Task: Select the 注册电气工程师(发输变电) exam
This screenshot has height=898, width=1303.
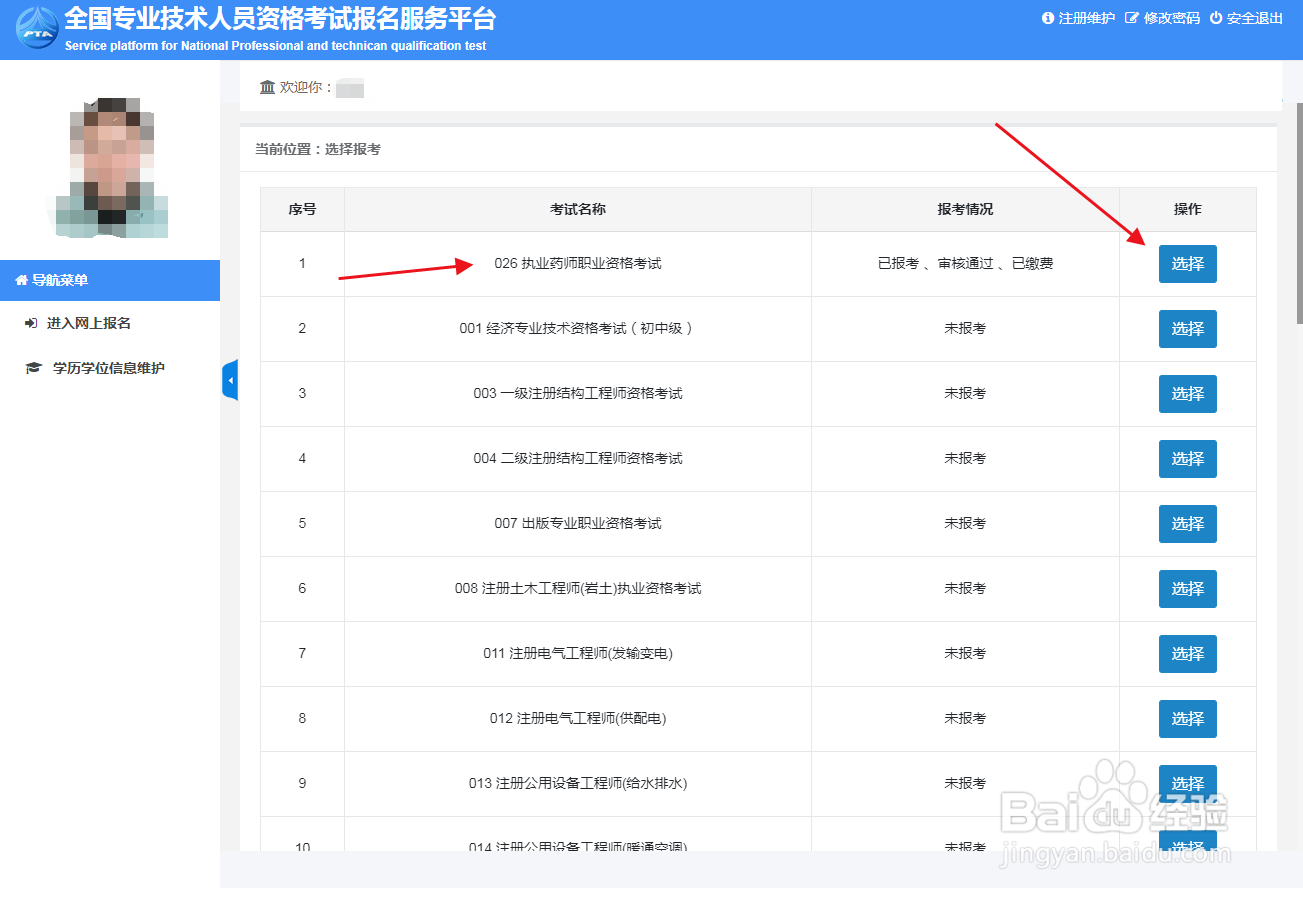Action: (1187, 653)
